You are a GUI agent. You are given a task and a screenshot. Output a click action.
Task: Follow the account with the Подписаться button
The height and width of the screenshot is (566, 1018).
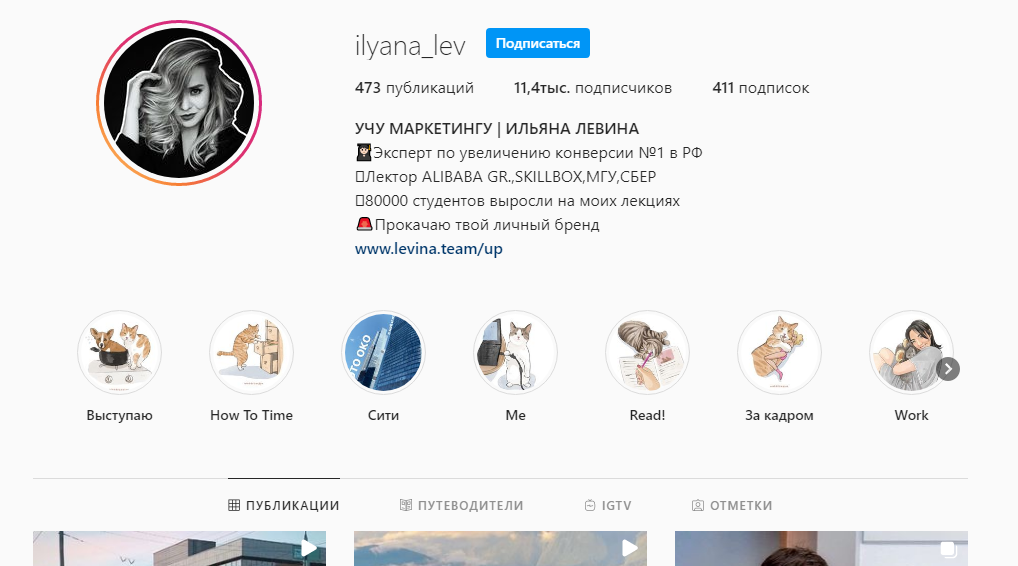[538, 43]
